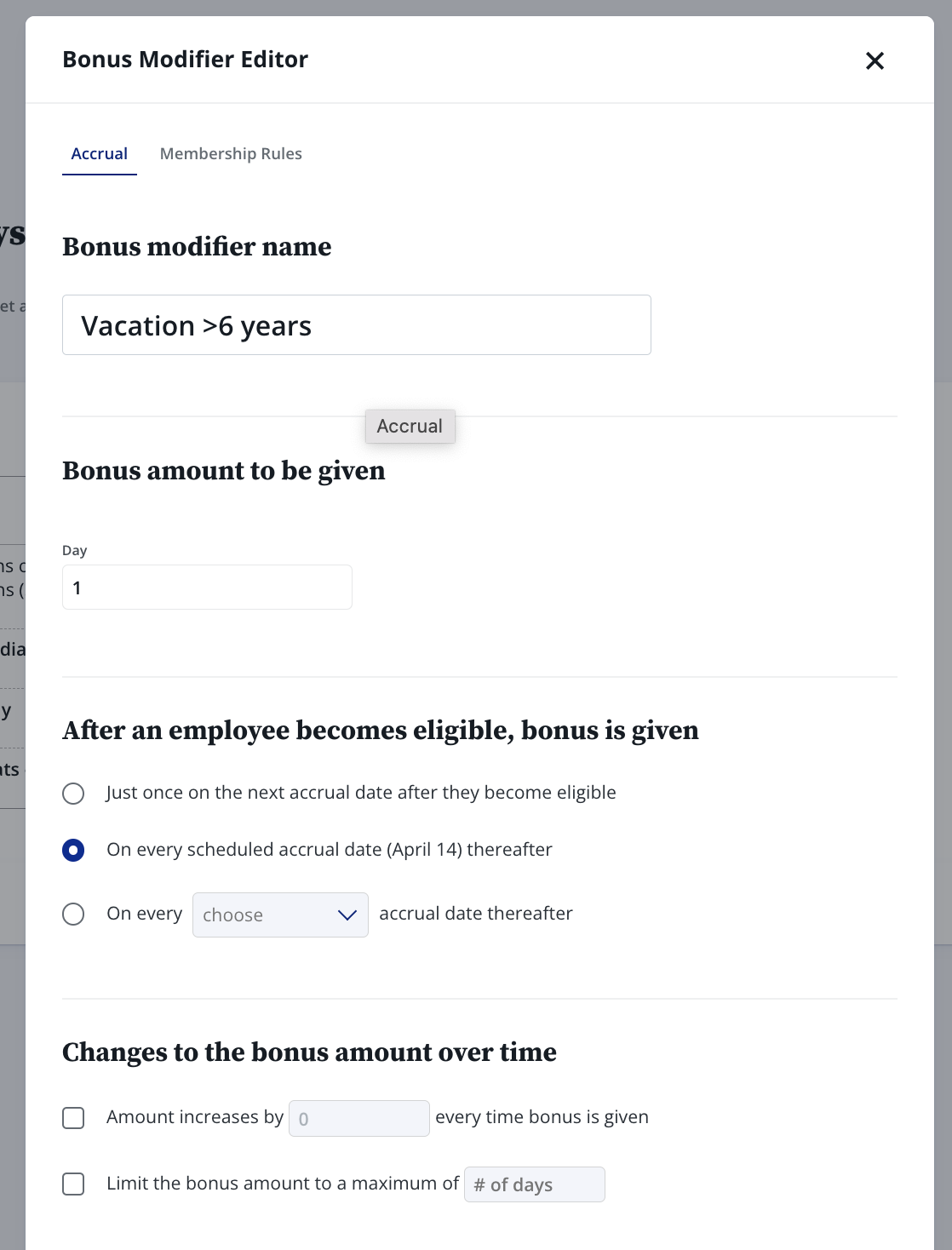
Task: Click 'Limit the bonus amount to a maximum of' label
Action: pos(283,1184)
